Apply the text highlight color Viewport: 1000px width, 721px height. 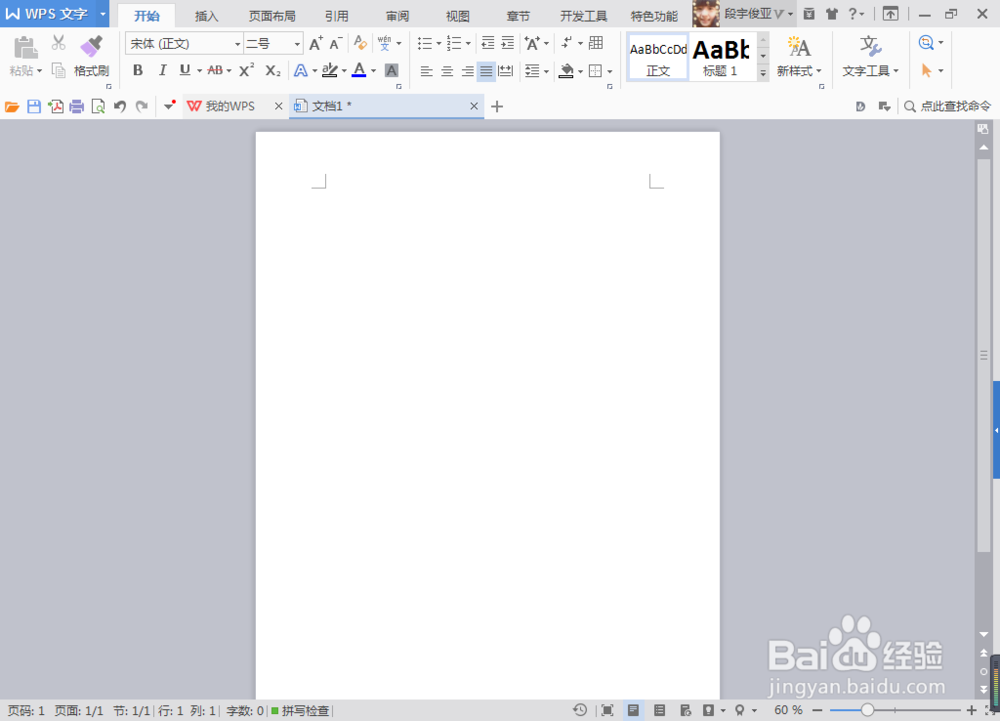click(330, 70)
